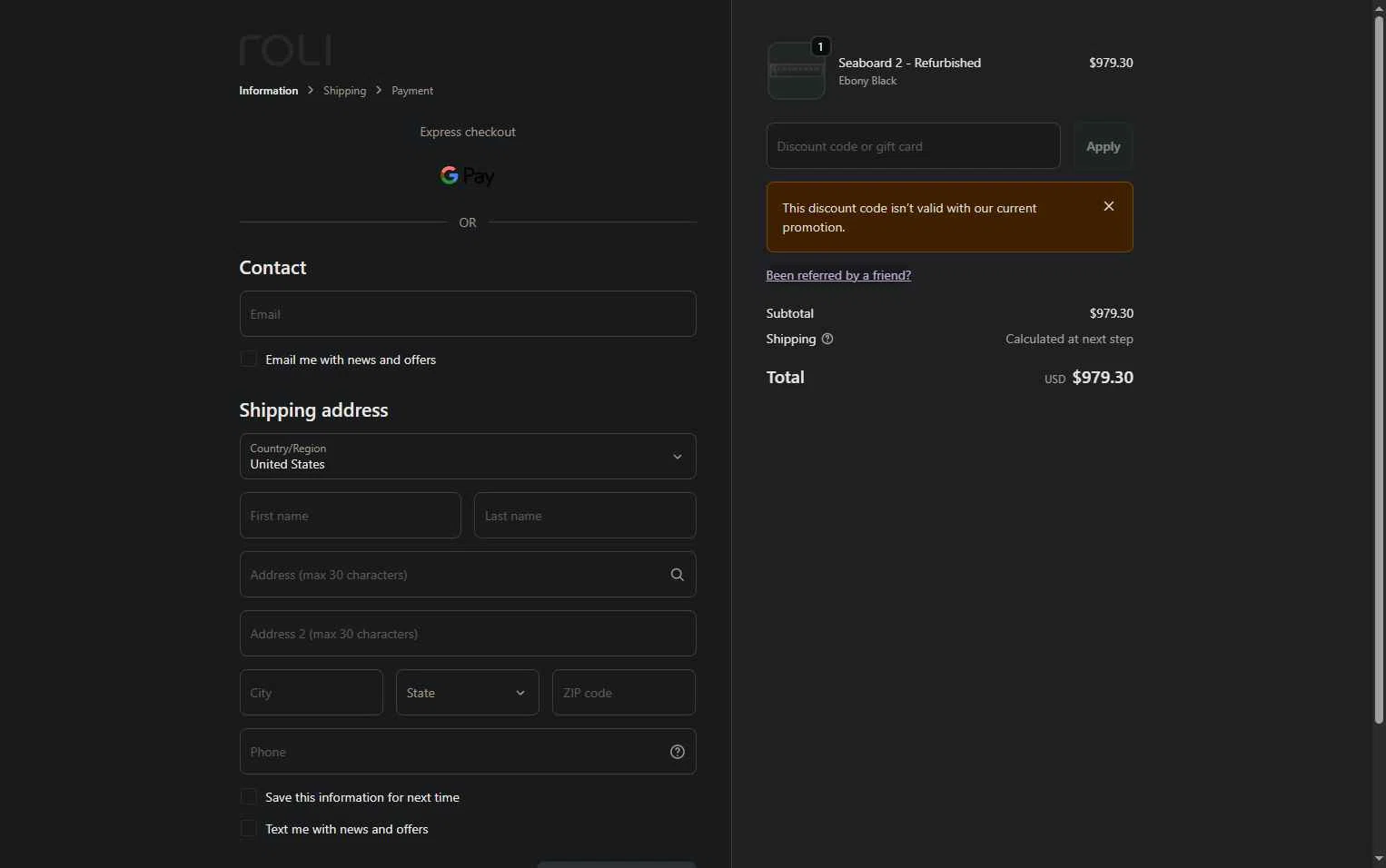The width and height of the screenshot is (1386, 868).
Task: Expand the State dropdown
Action: (x=468, y=693)
